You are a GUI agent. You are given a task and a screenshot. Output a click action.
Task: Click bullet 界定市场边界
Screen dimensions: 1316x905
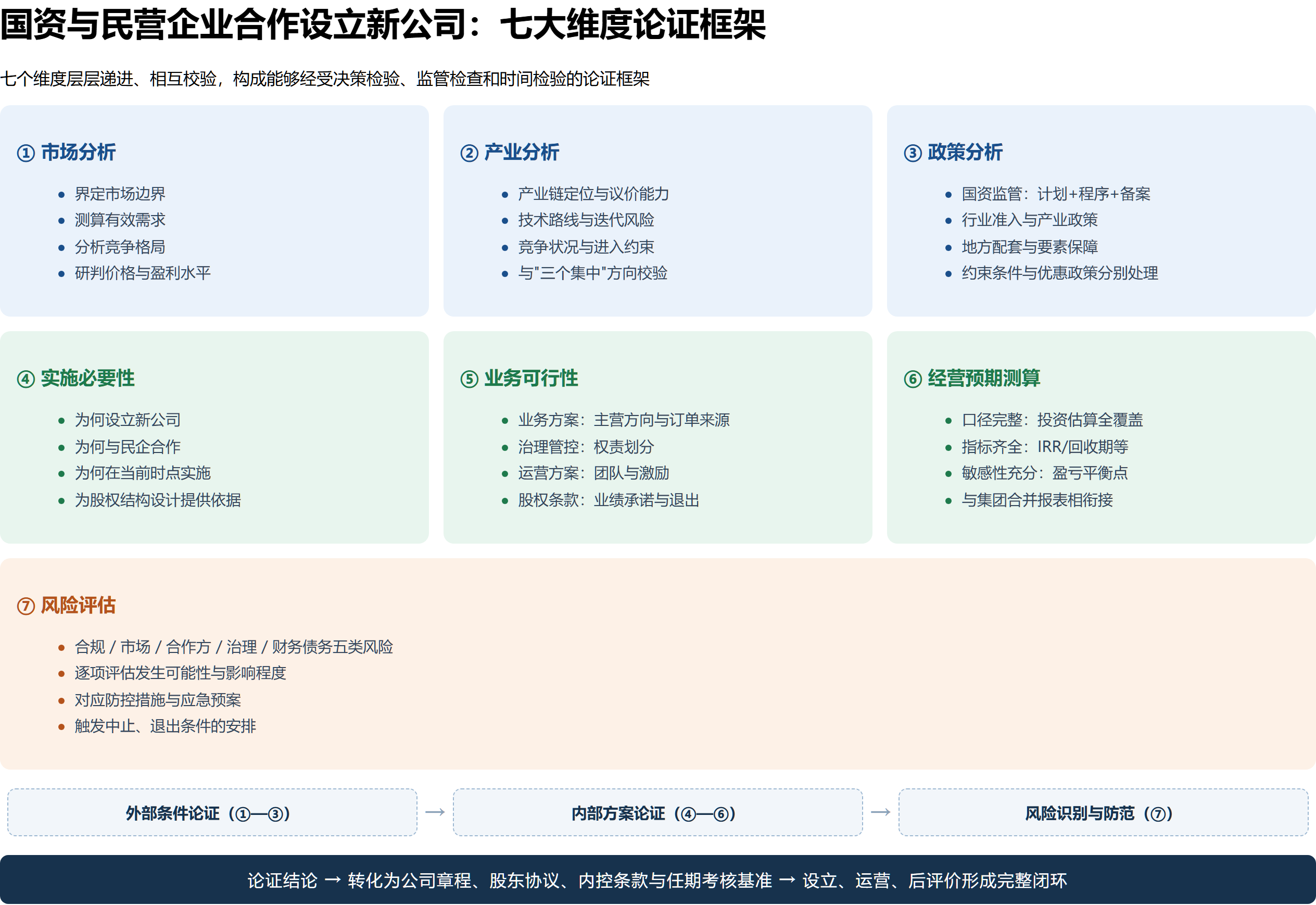click(120, 194)
